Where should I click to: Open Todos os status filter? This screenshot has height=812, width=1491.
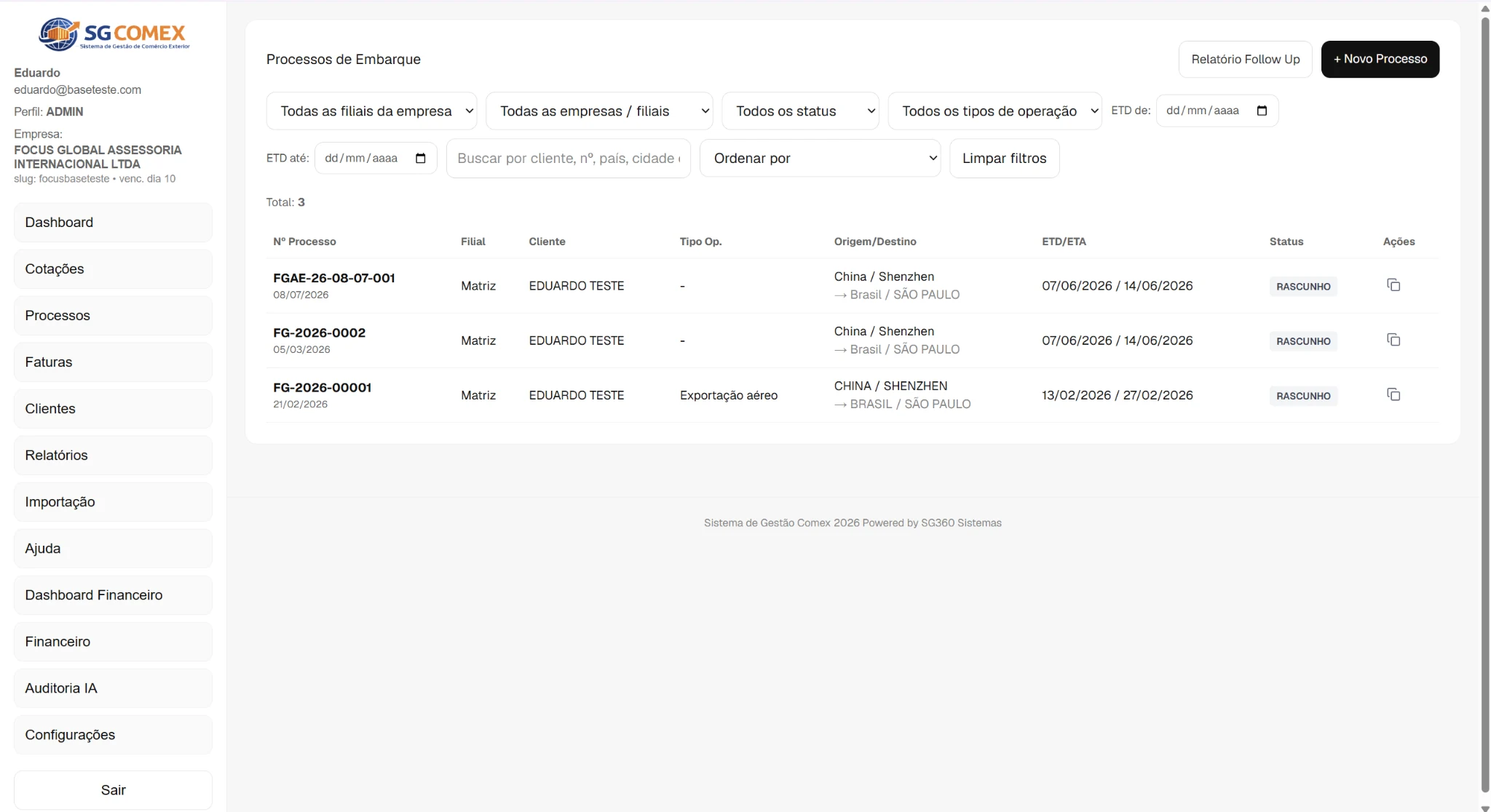(x=800, y=111)
